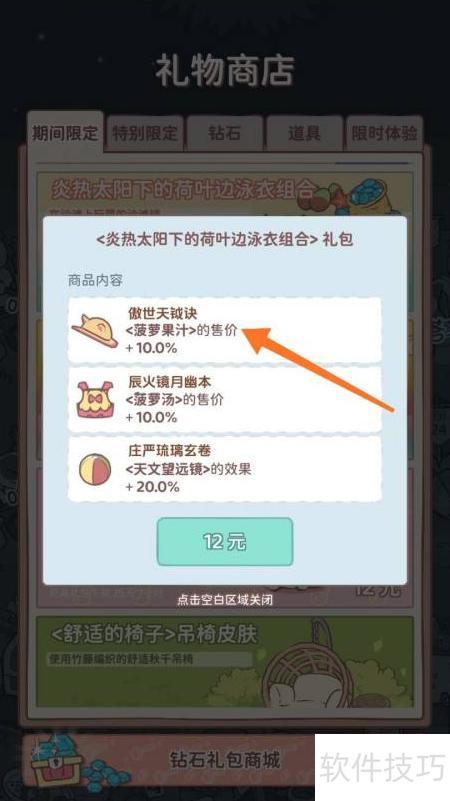450x801 pixels.
Task: Tap 点击空白区域关闭 text to close popup
Action: click(225, 600)
